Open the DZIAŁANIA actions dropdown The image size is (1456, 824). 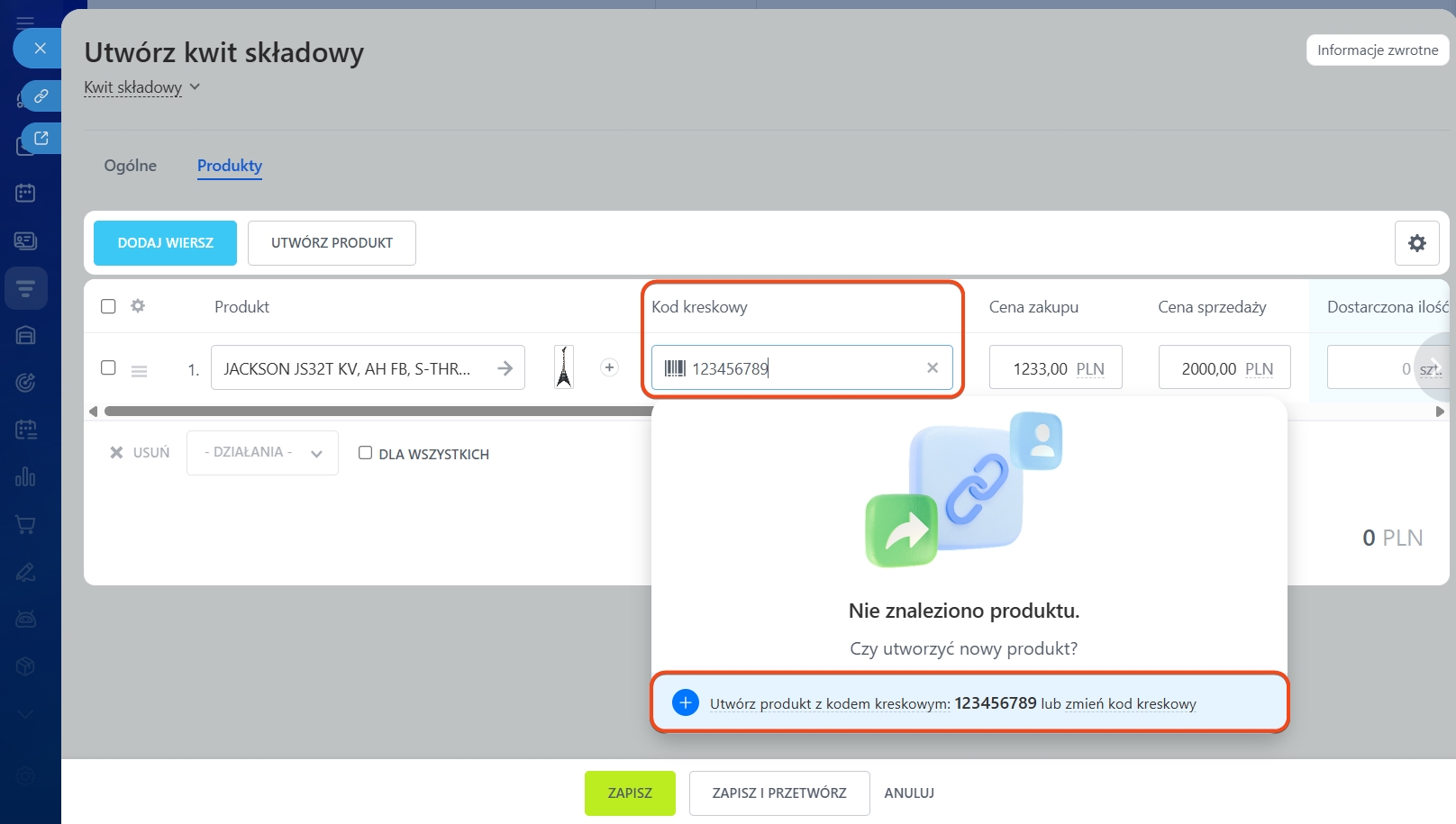[x=262, y=453]
